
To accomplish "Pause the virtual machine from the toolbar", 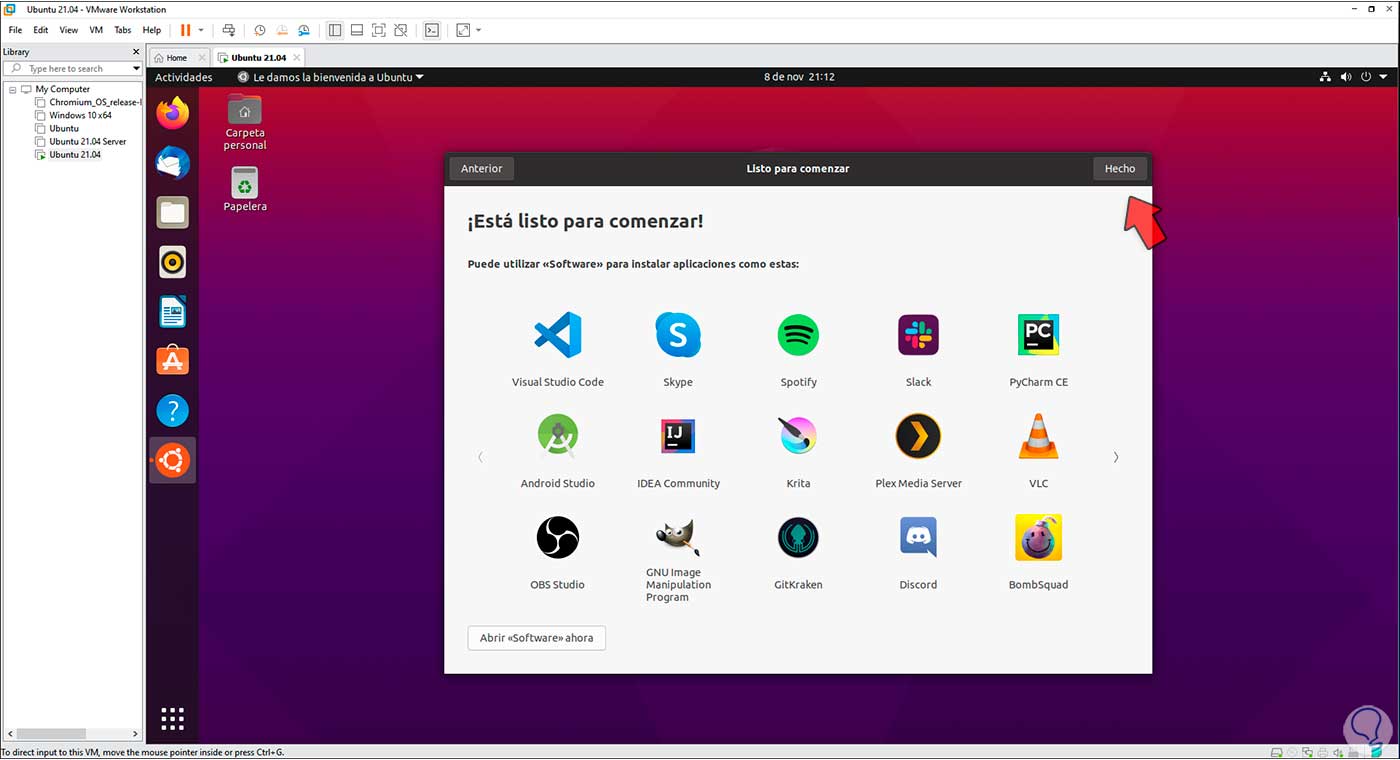I will pos(185,30).
